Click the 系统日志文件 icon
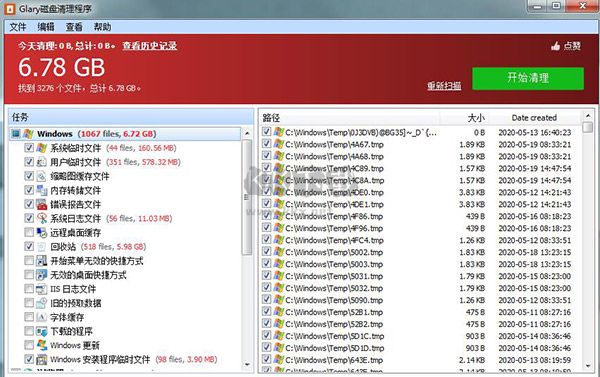The image size is (600, 377). coord(41,219)
